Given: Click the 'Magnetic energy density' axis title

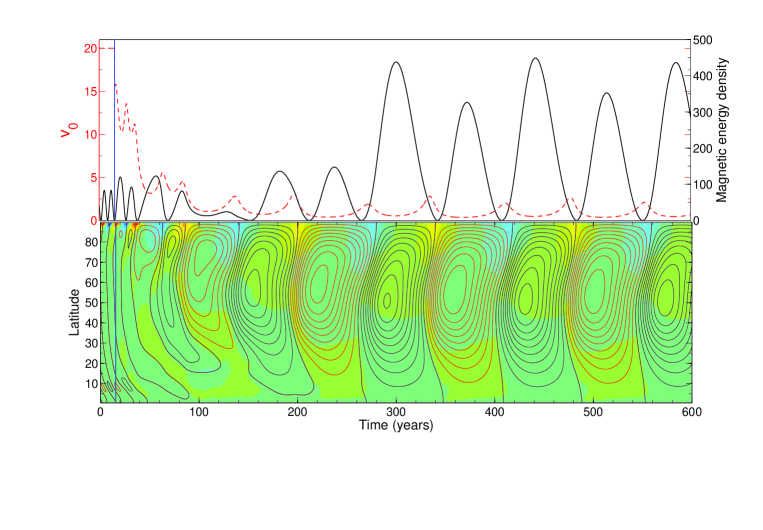Looking at the screenshot, I should pyautogui.click(x=721, y=130).
